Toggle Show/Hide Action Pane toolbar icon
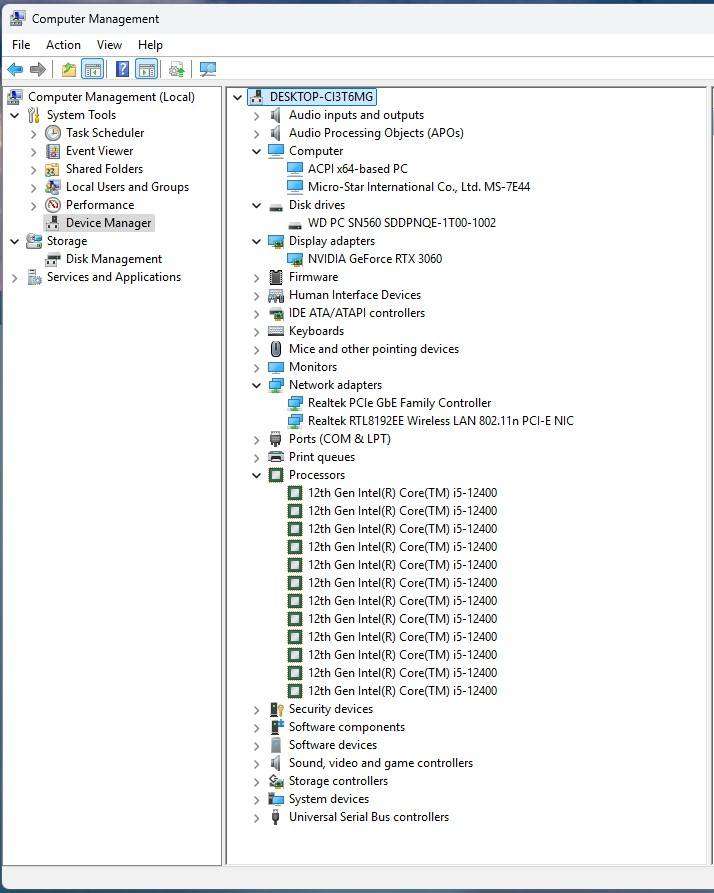The image size is (714, 893). click(147, 69)
